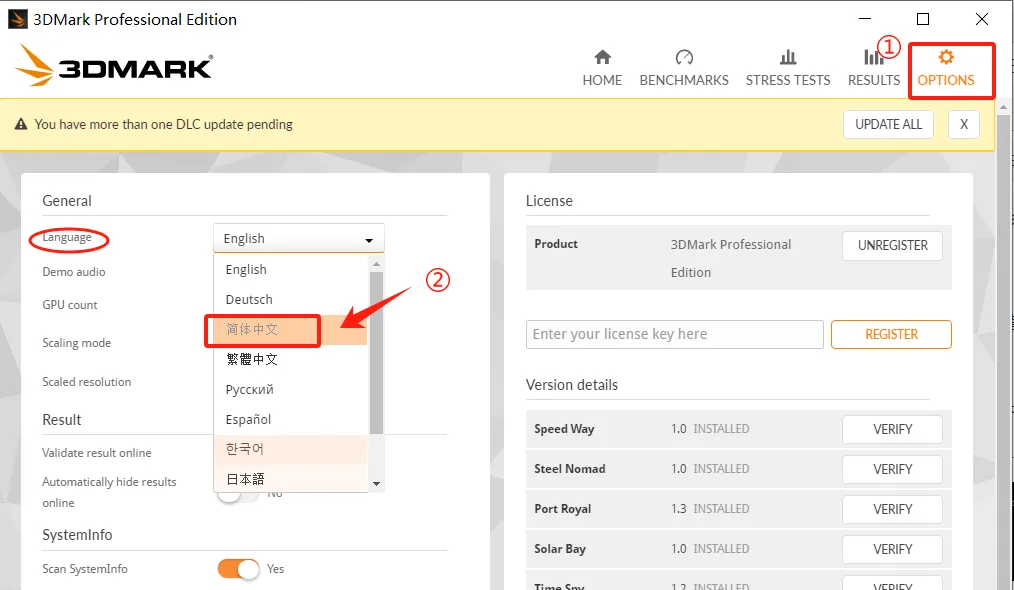Click the Language setting label
Image resolution: width=1014 pixels, height=590 pixels.
67,238
